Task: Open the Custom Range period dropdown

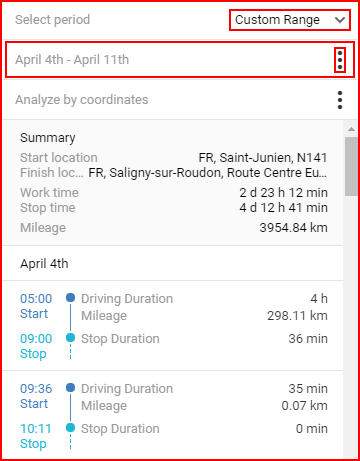Action: (x=290, y=20)
